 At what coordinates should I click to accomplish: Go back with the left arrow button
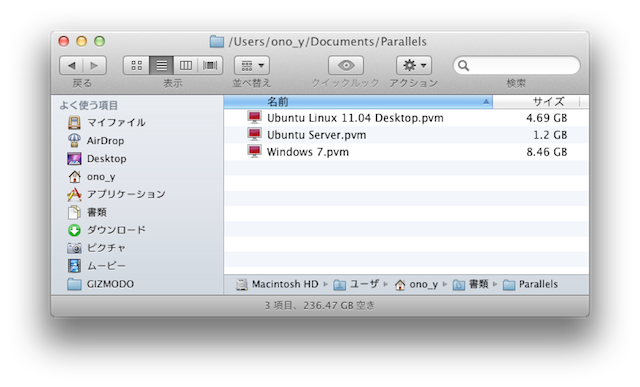click(71, 65)
